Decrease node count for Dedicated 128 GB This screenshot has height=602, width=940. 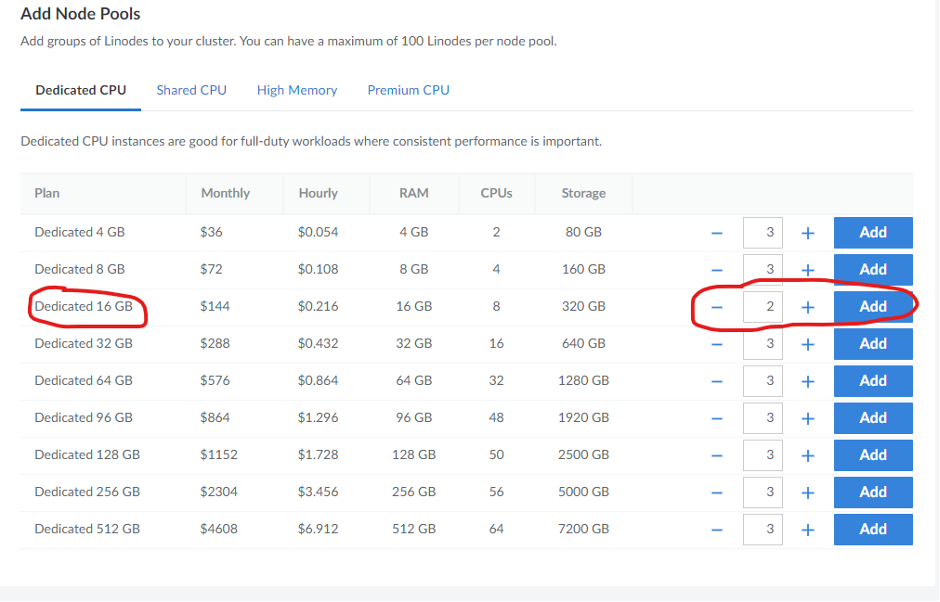[716, 456]
